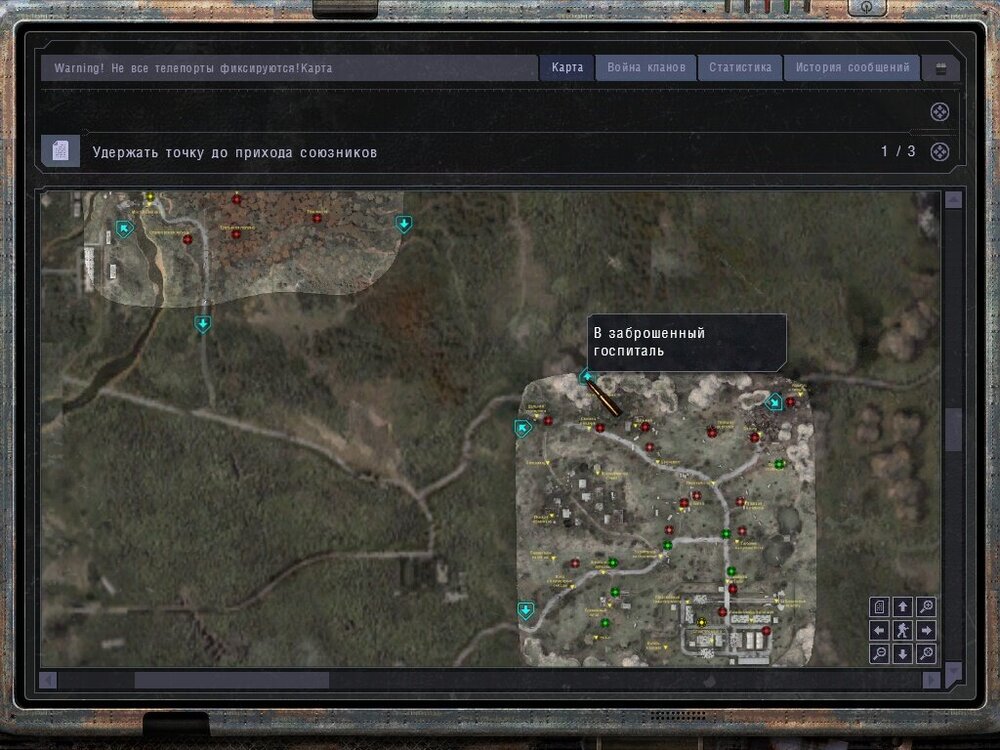The width and height of the screenshot is (1000, 750).
Task: Click the horizontal scrollbar right arrow
Action: (931, 680)
